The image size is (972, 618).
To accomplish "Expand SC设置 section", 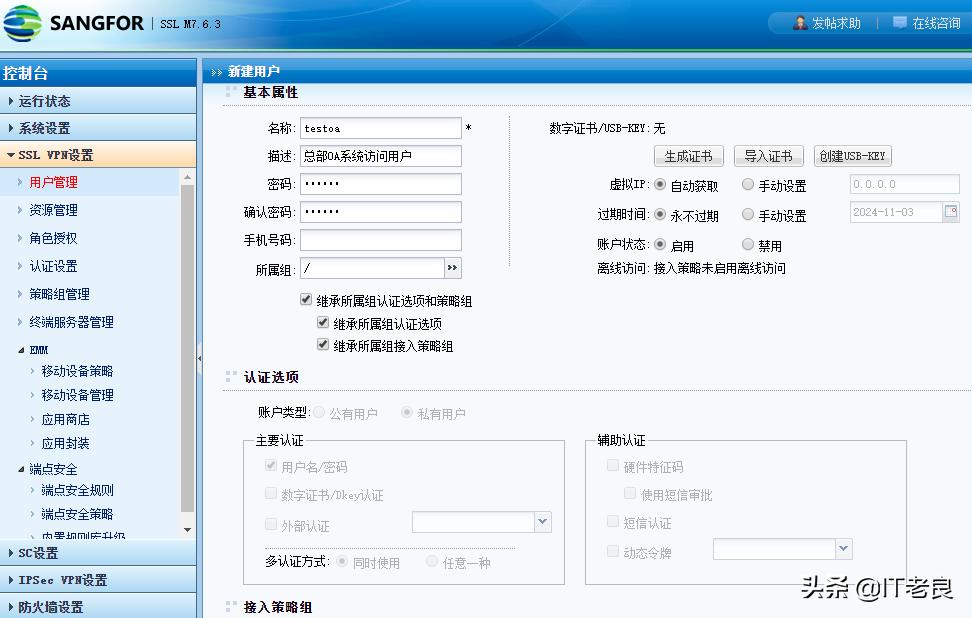I will click(x=98, y=553).
